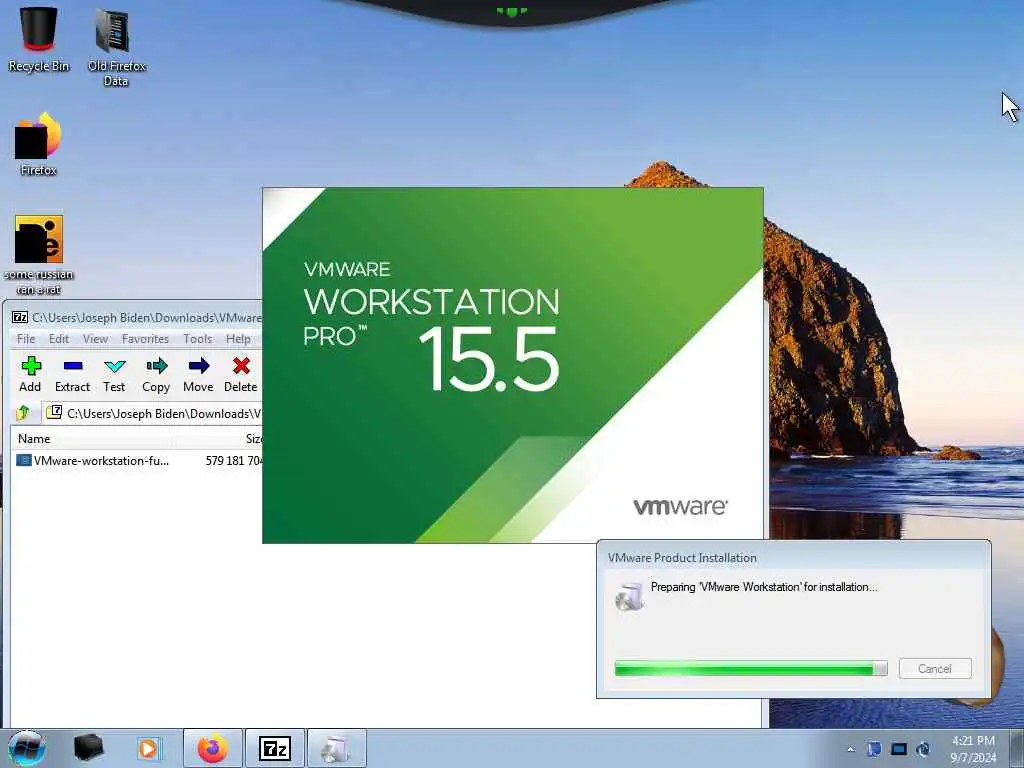The image size is (1024, 768).
Task: Open the Edit menu in 7-Zip
Action: [59, 338]
